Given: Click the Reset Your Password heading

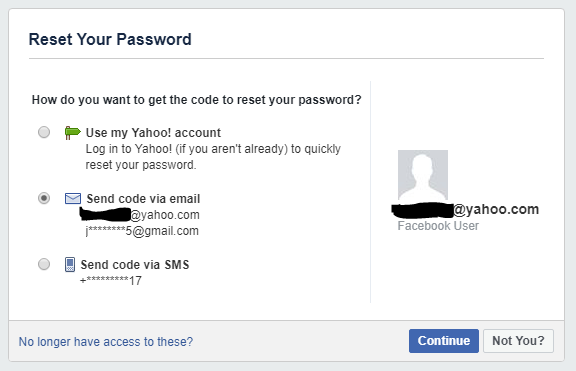Looking at the screenshot, I should click(110, 39).
